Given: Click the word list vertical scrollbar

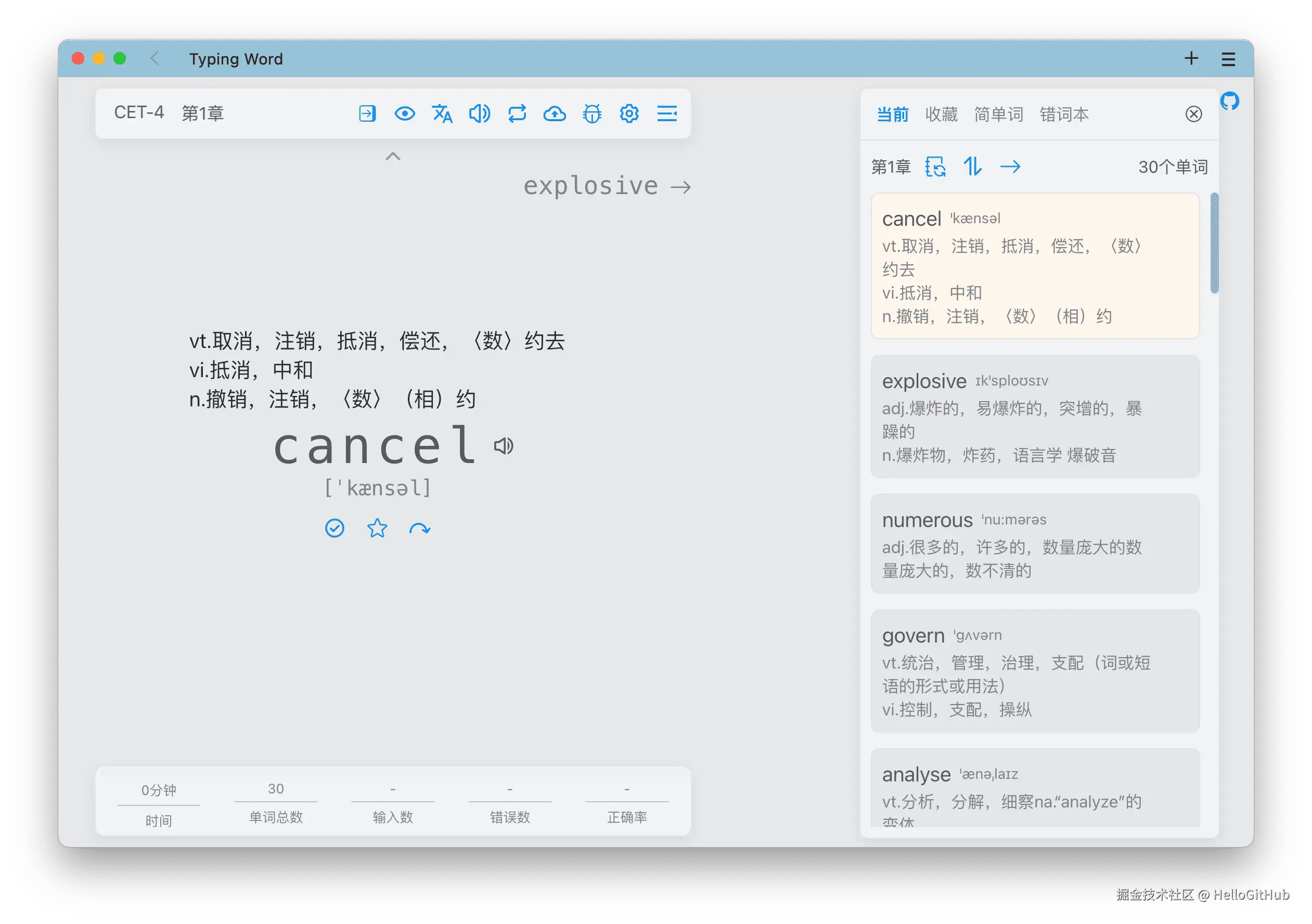Looking at the screenshot, I should (x=1214, y=243).
